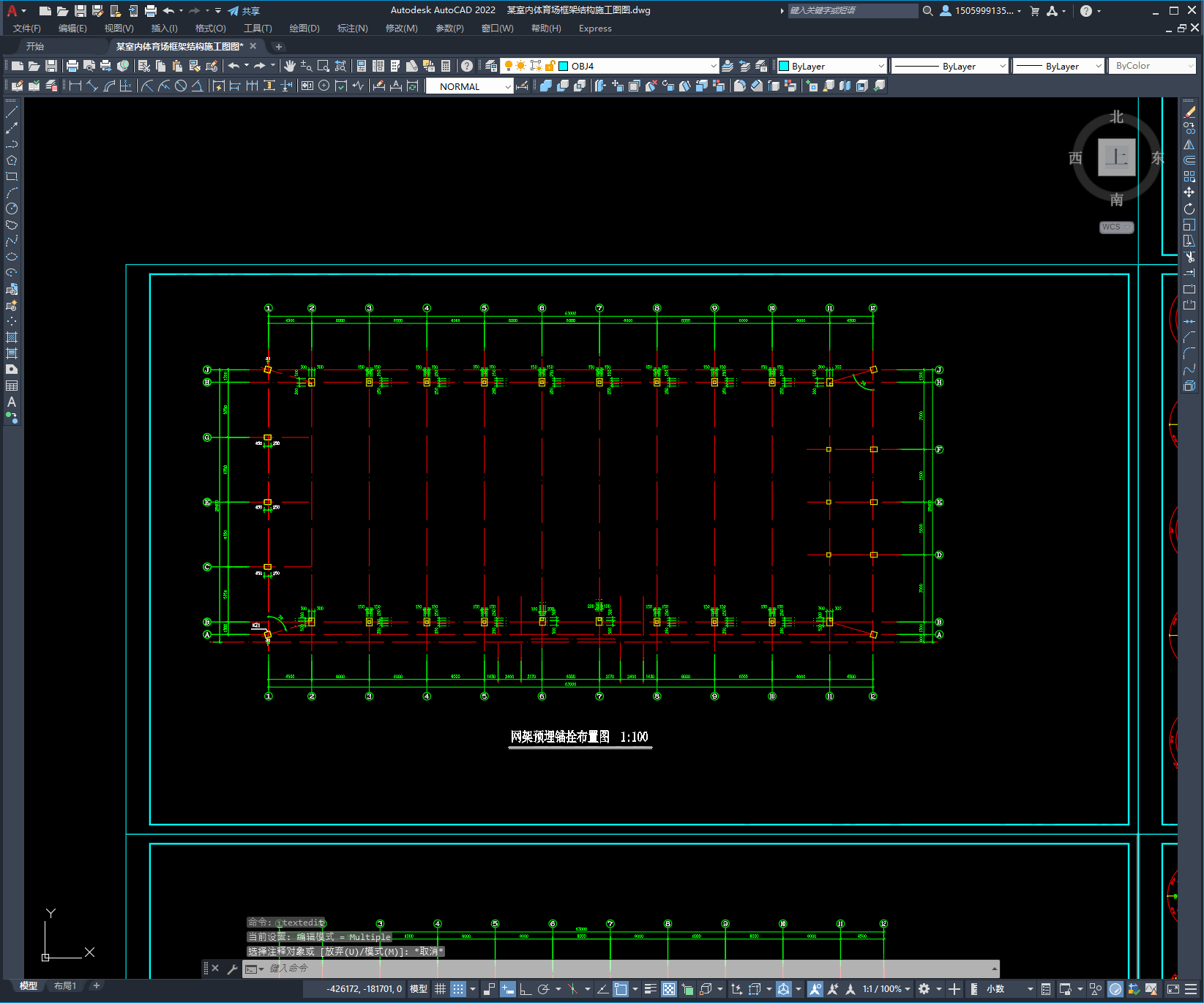Toggle drawing grid display

pos(440,989)
